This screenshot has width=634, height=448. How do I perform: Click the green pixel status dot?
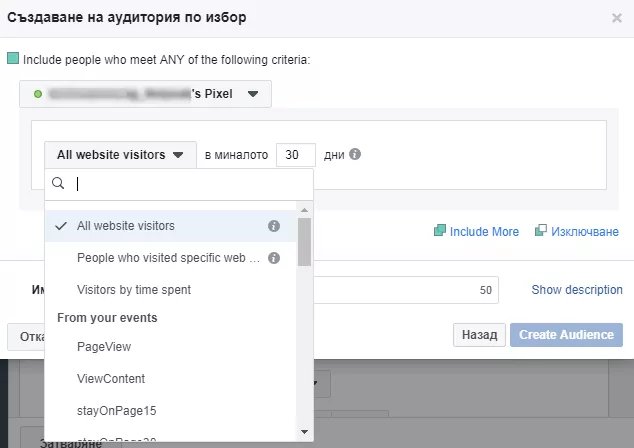point(38,94)
